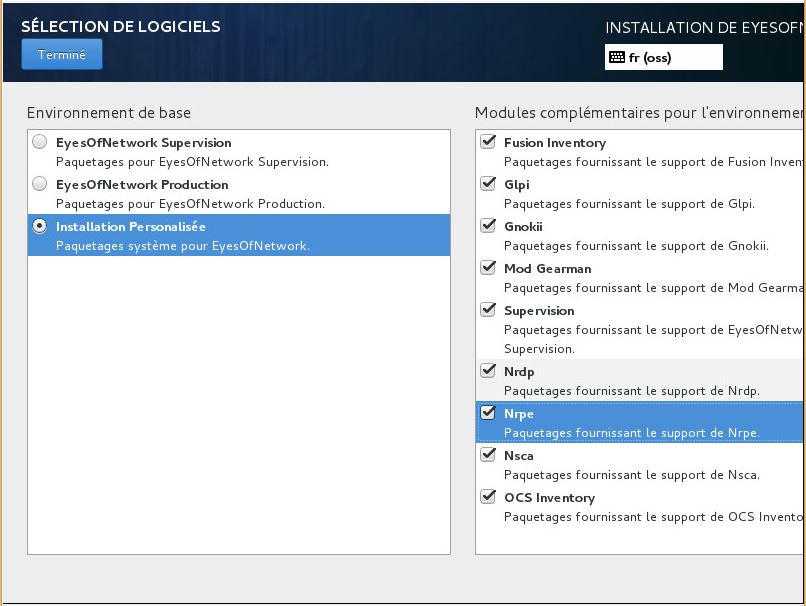Select EyesOfNetwork Production radio button
Viewport: 806px width, 606px height.
pyautogui.click(x=40, y=183)
